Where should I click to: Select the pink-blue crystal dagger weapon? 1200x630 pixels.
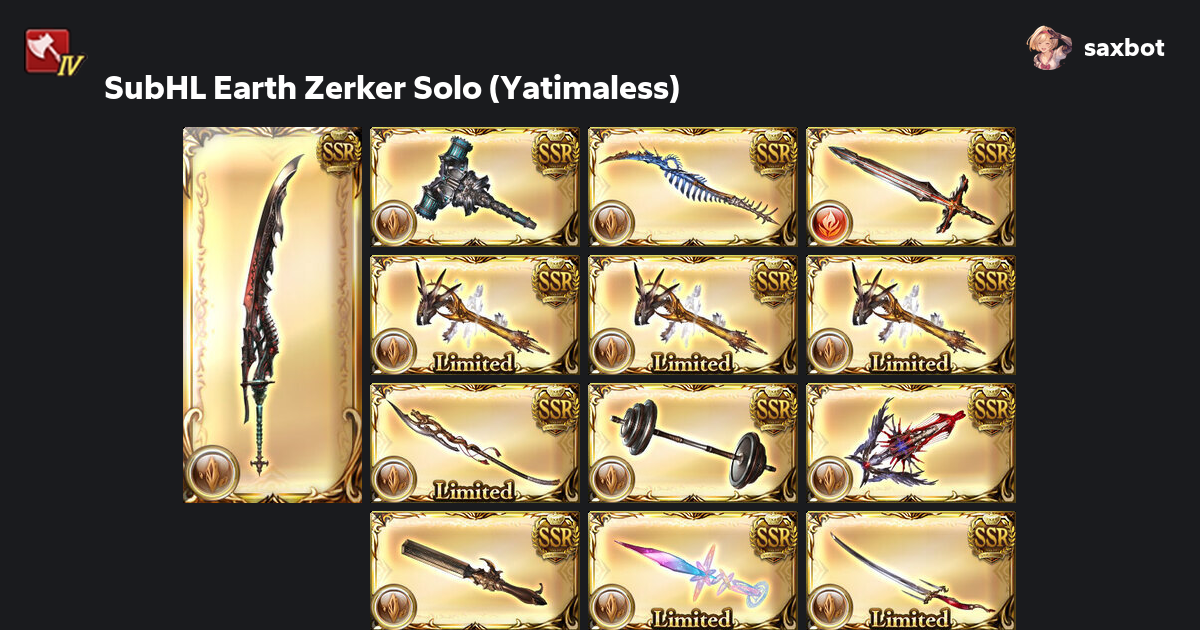click(x=693, y=570)
